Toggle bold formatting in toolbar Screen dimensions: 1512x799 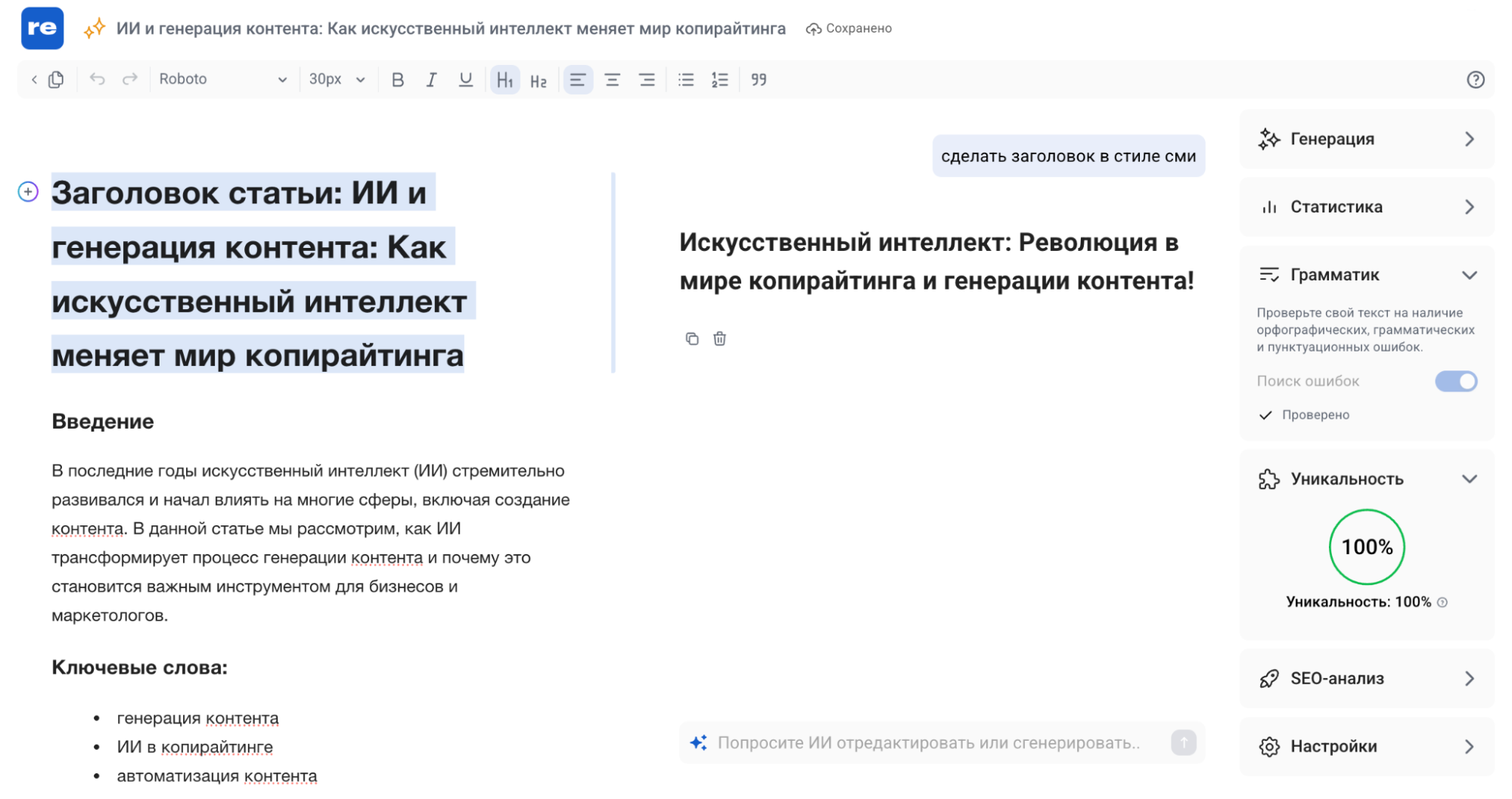click(398, 80)
